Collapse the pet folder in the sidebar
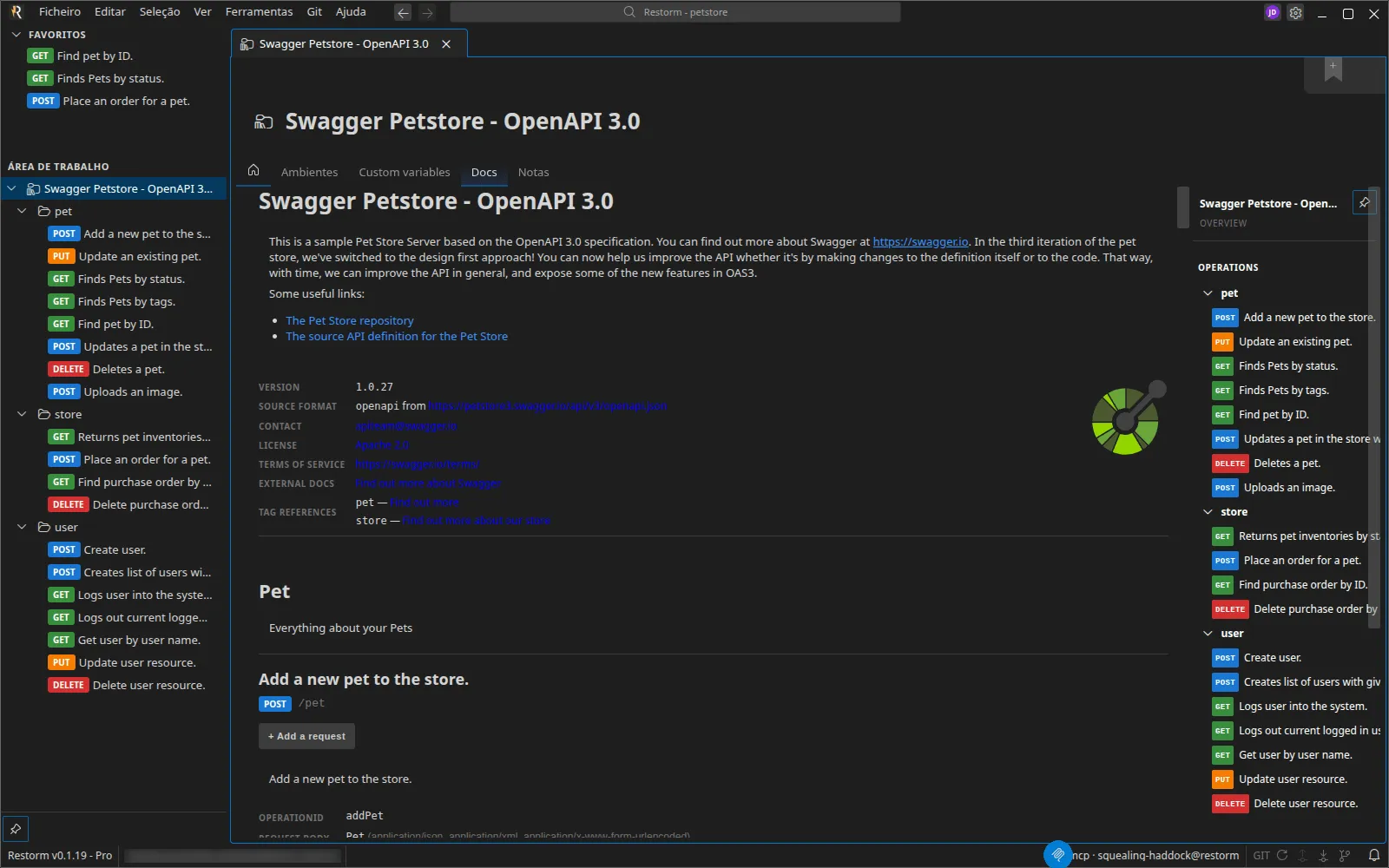Screen dimensions: 1389x868 [x=22, y=211]
